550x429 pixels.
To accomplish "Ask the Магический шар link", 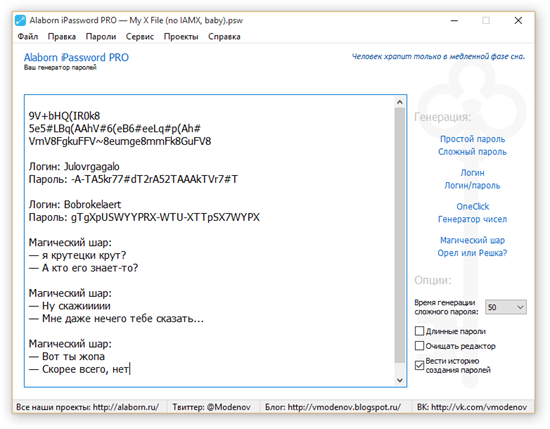I will [472, 240].
